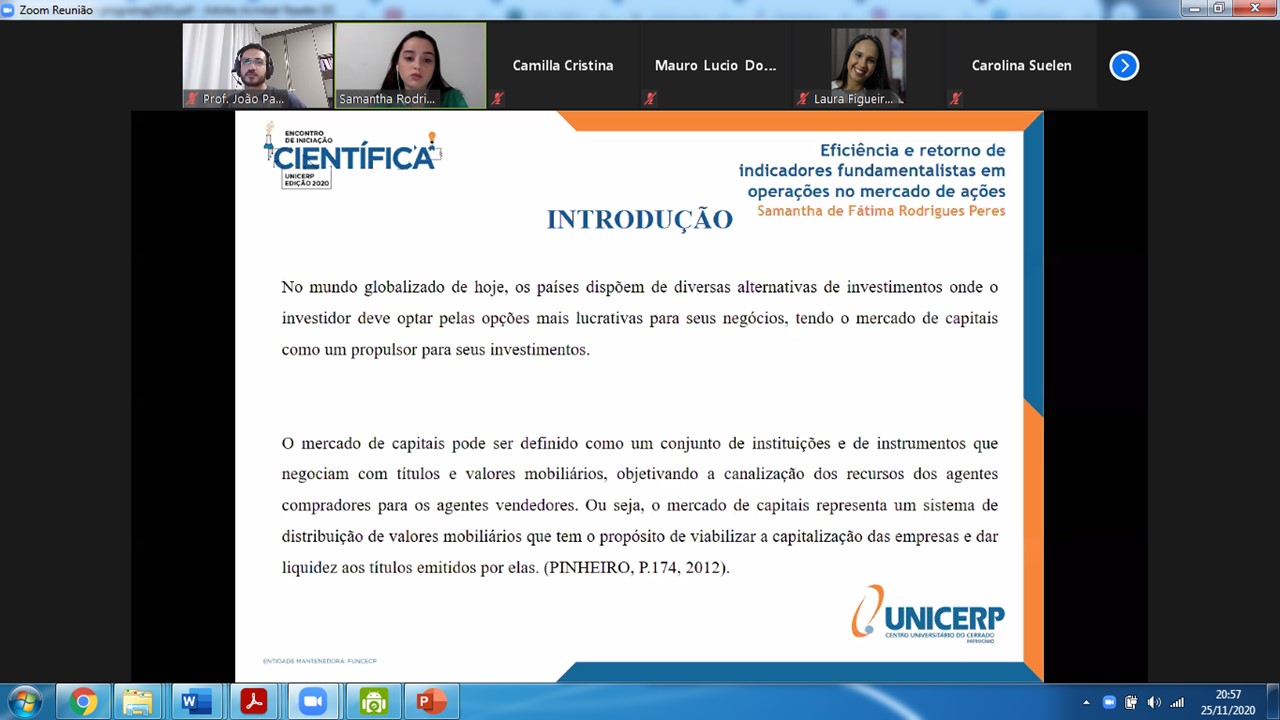Open Windows Explorer folder icon in taskbar
The image size is (1280, 720).
click(138, 702)
